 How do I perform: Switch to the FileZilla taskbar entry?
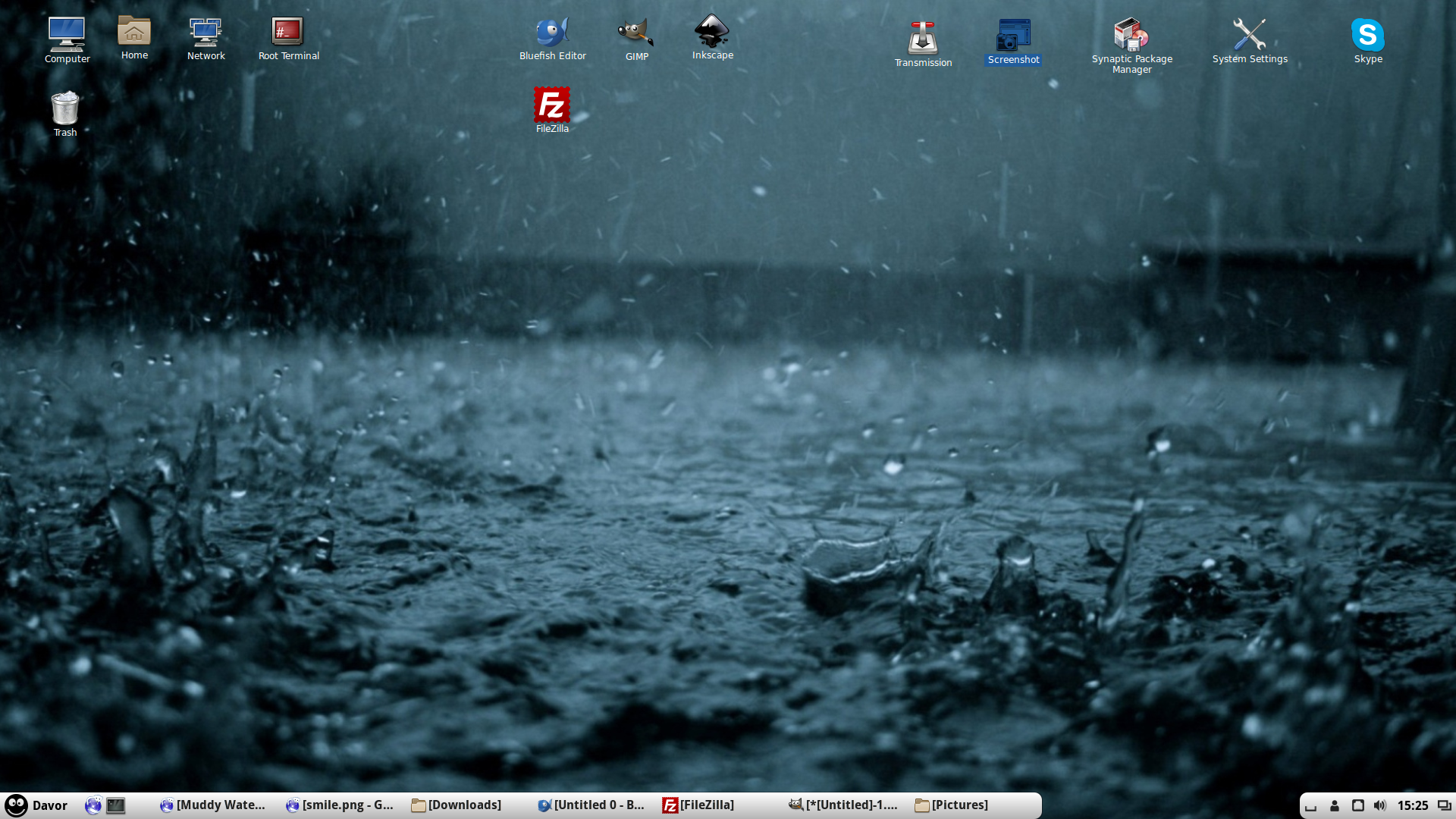pyautogui.click(x=698, y=805)
